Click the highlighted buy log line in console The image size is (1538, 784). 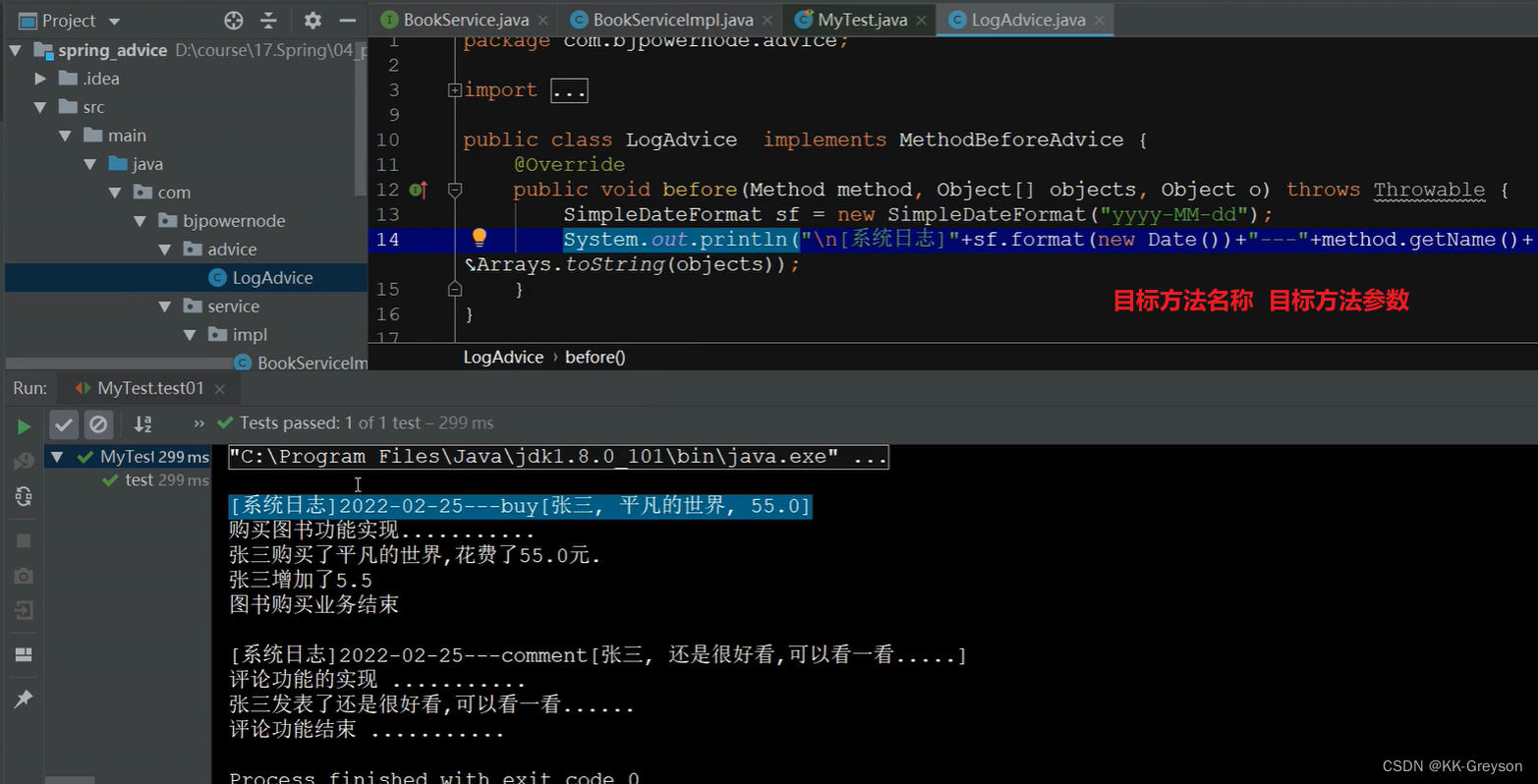click(520, 506)
